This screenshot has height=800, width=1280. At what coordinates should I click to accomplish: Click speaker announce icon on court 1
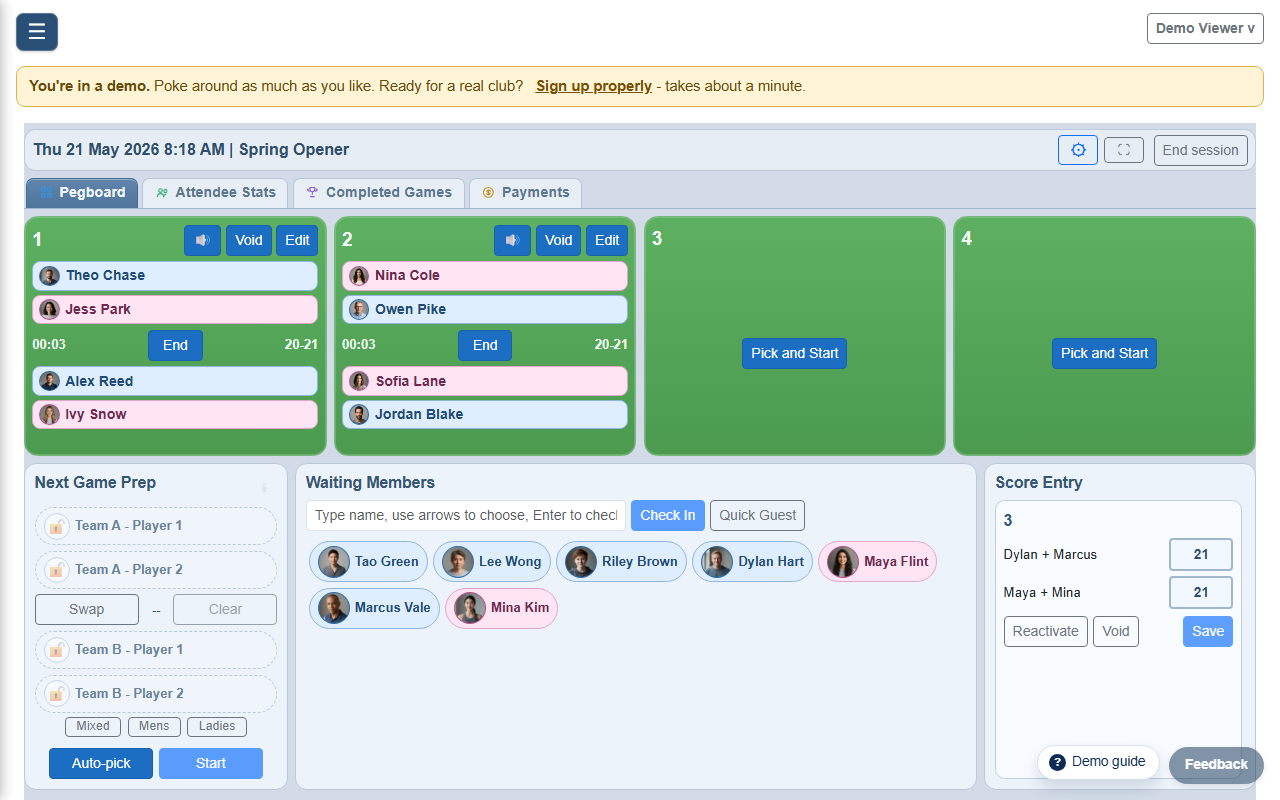click(202, 240)
